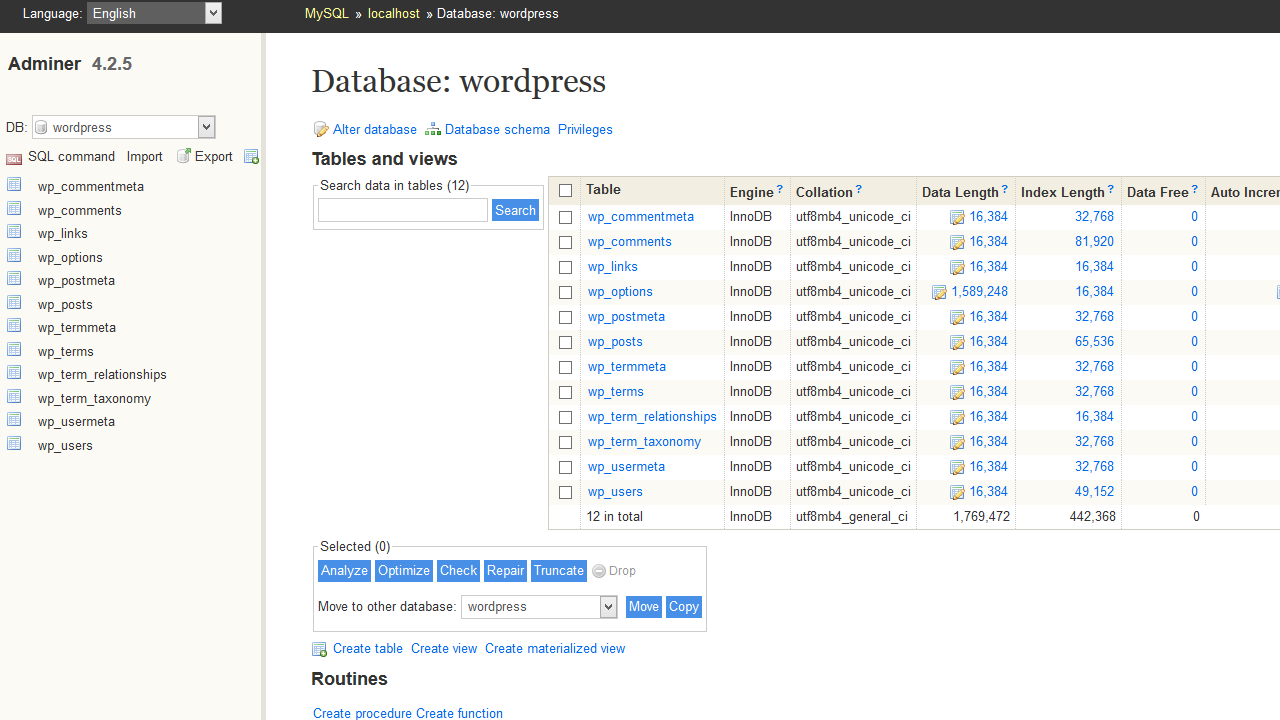The width and height of the screenshot is (1280, 720).
Task: Open the Language dropdown
Action: 153,13
